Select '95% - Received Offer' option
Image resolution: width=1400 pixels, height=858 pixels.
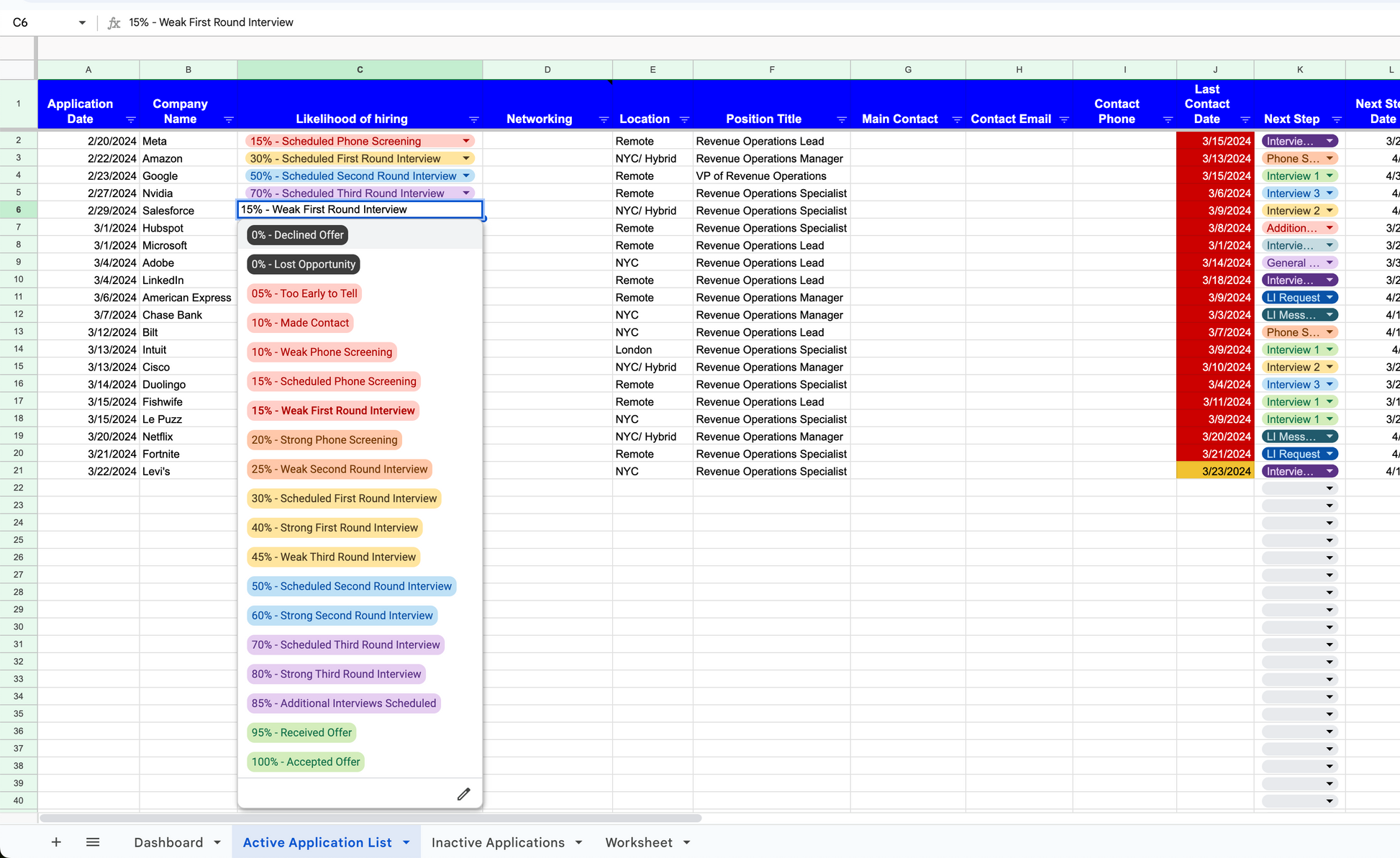pyautogui.click(x=301, y=732)
